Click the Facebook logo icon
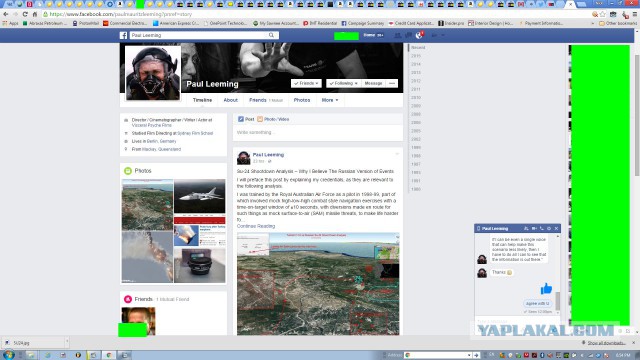Viewport: 640px width, 360px height. coord(123,36)
